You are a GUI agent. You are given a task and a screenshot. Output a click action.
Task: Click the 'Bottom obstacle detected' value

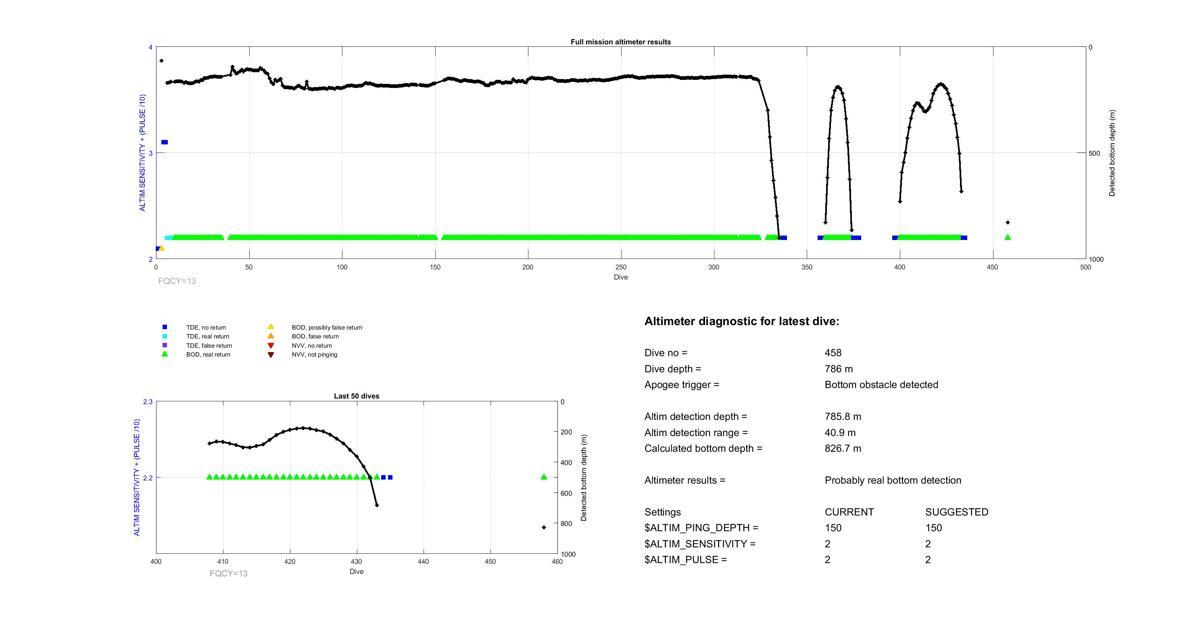881,385
